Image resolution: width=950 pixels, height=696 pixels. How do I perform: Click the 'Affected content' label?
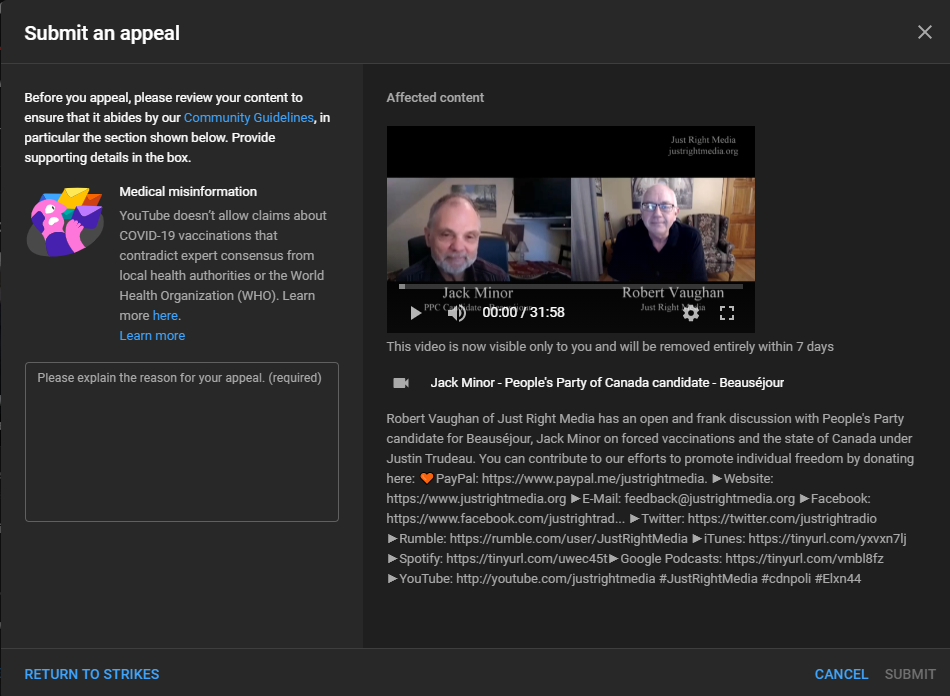click(435, 98)
